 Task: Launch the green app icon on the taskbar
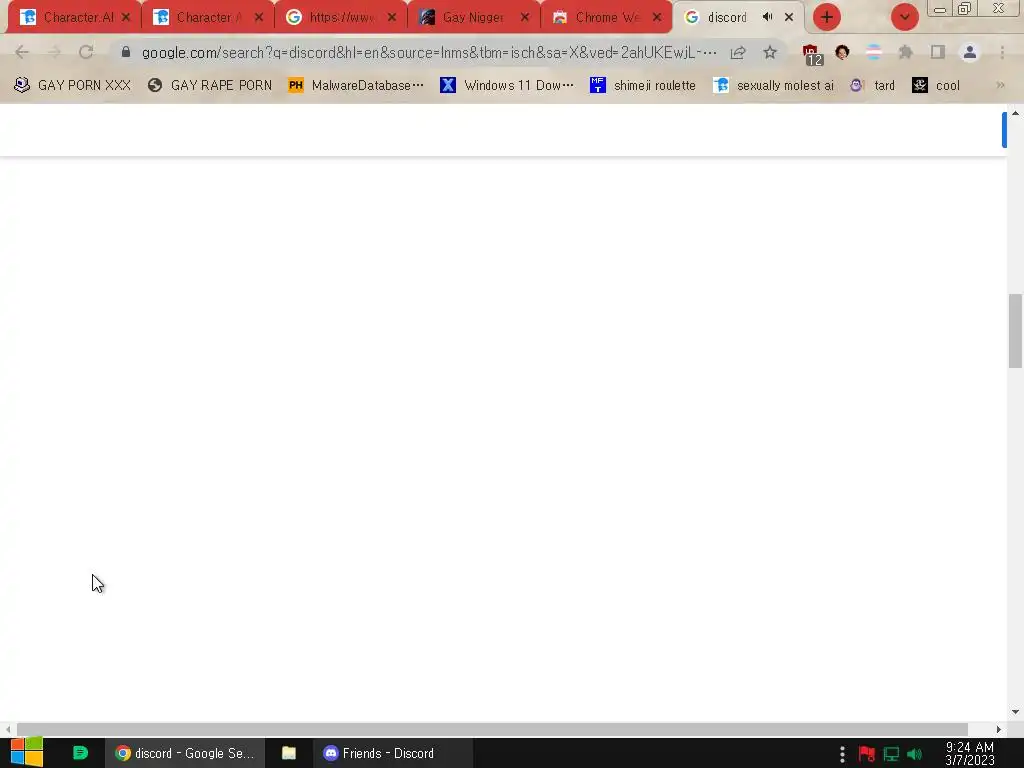click(80, 753)
